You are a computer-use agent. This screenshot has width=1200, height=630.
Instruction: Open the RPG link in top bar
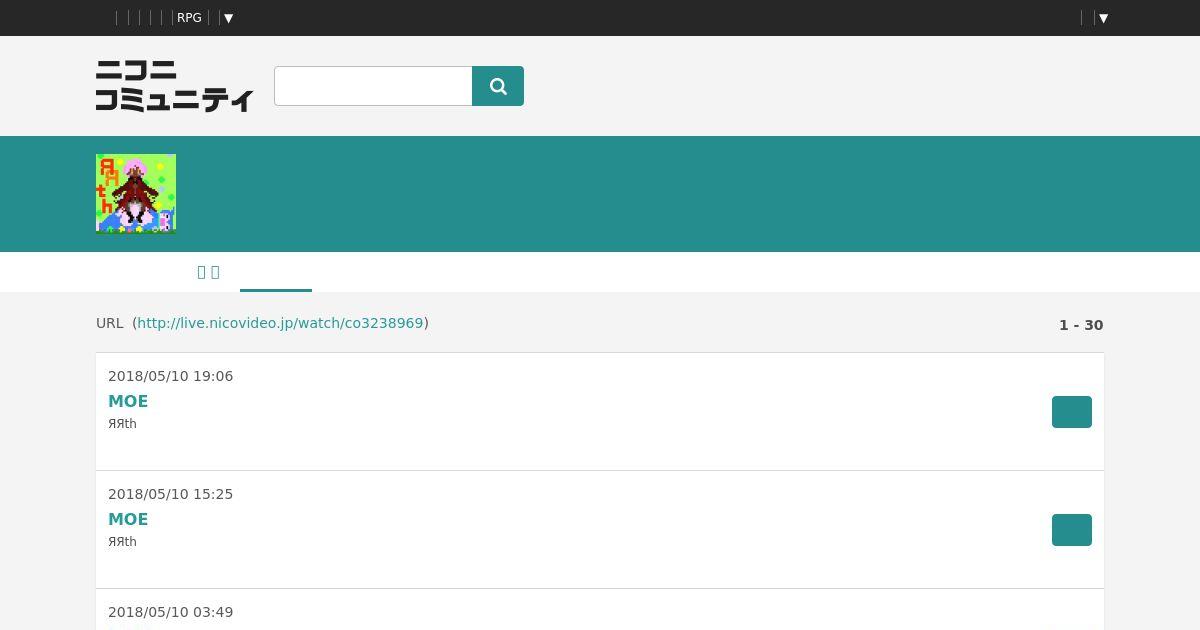click(189, 18)
